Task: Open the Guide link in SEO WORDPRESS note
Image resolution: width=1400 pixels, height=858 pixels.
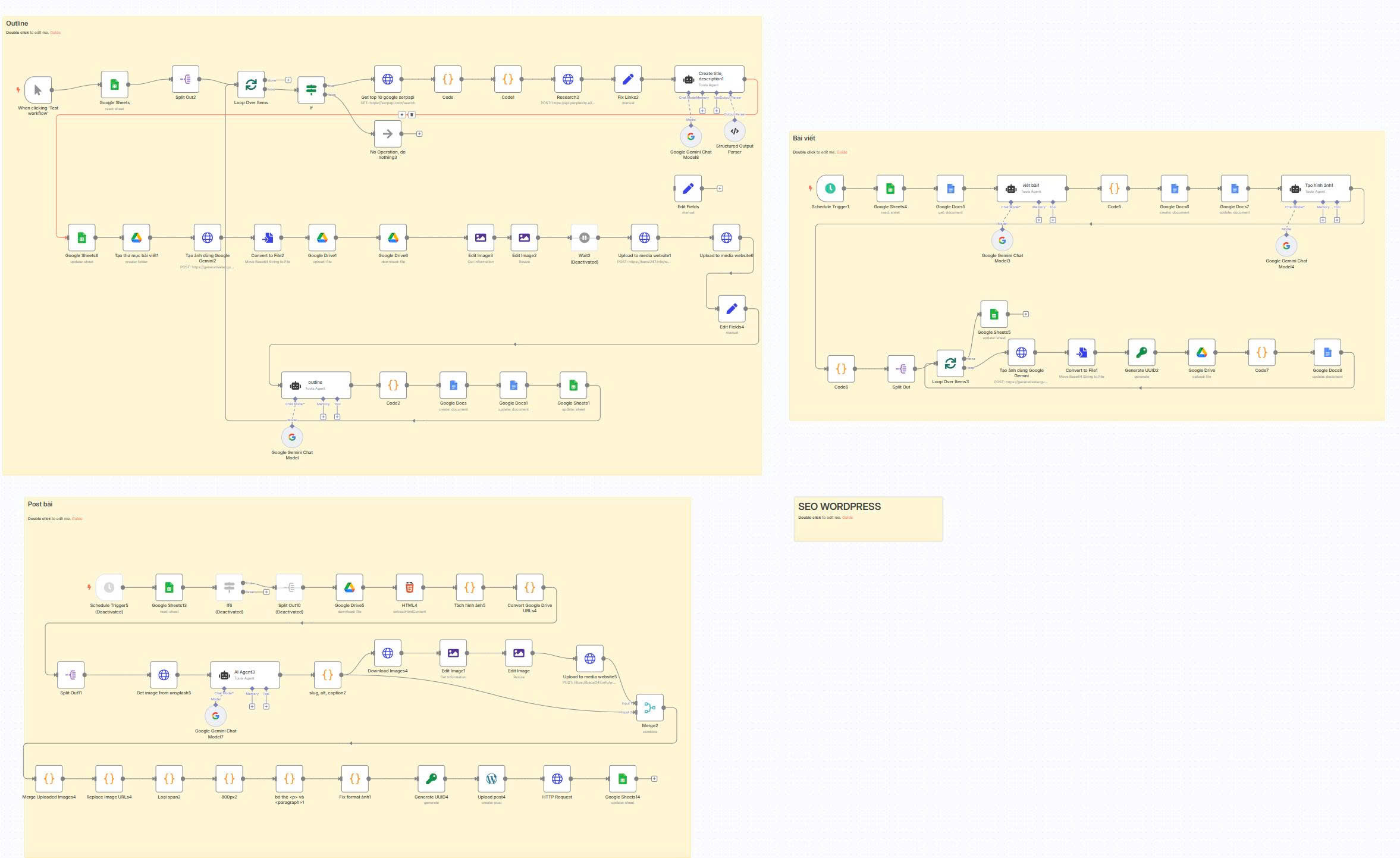Action: point(847,518)
